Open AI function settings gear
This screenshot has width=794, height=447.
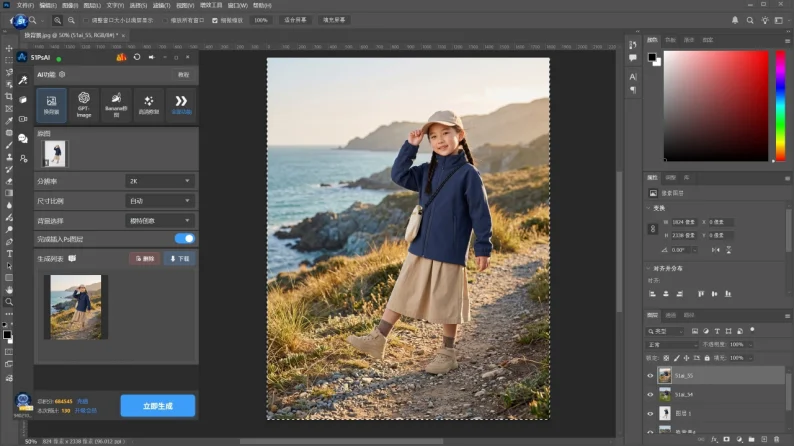pos(62,74)
